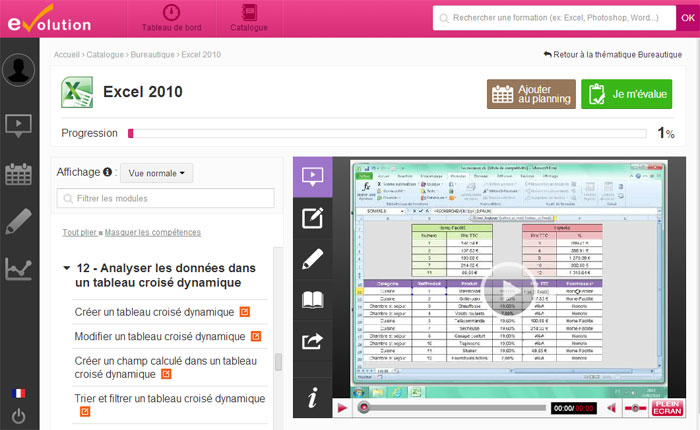700x430 pixels.
Task: Go to Accueil breadcrumb
Action: pyautogui.click(x=67, y=54)
